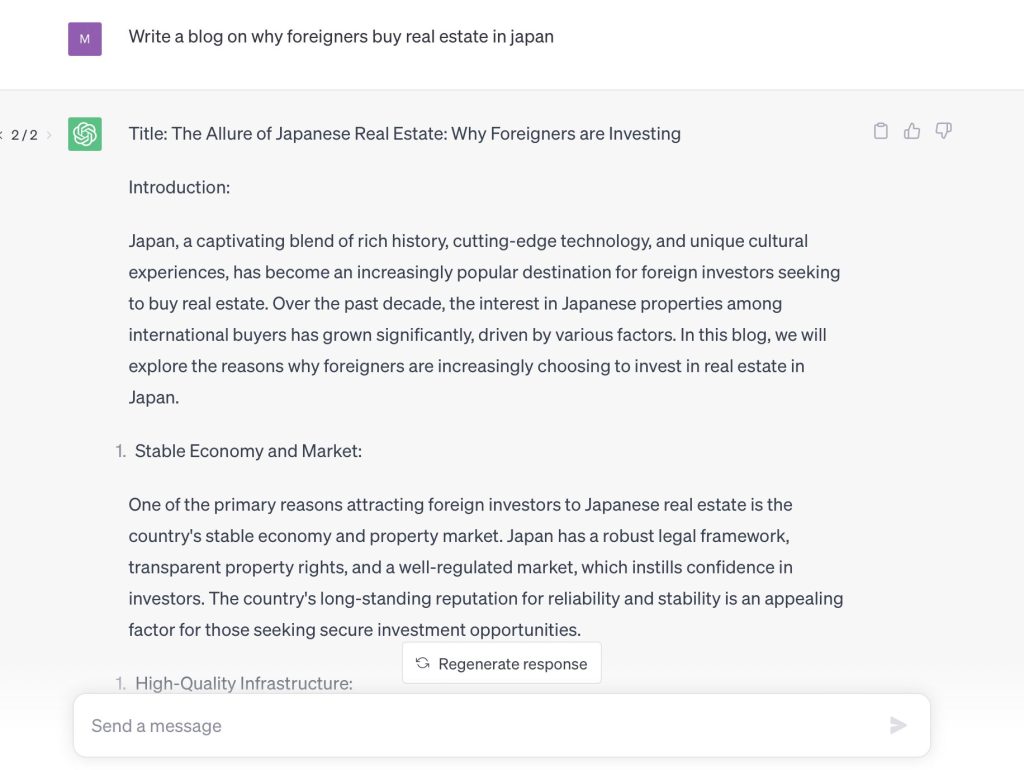Image resolution: width=1024 pixels, height=770 pixels.
Task: Click the 2 / 2 response counter
Action: tap(24, 135)
